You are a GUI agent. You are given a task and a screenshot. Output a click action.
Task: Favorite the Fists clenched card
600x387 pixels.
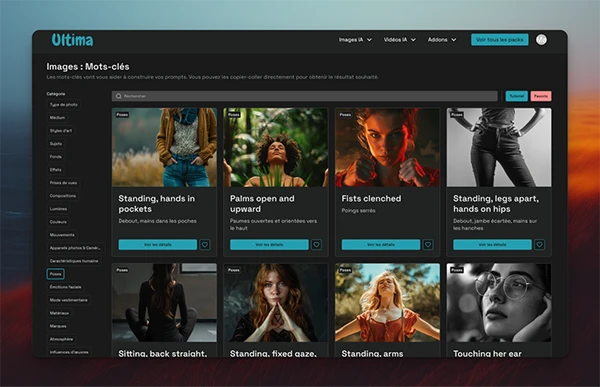(428, 245)
